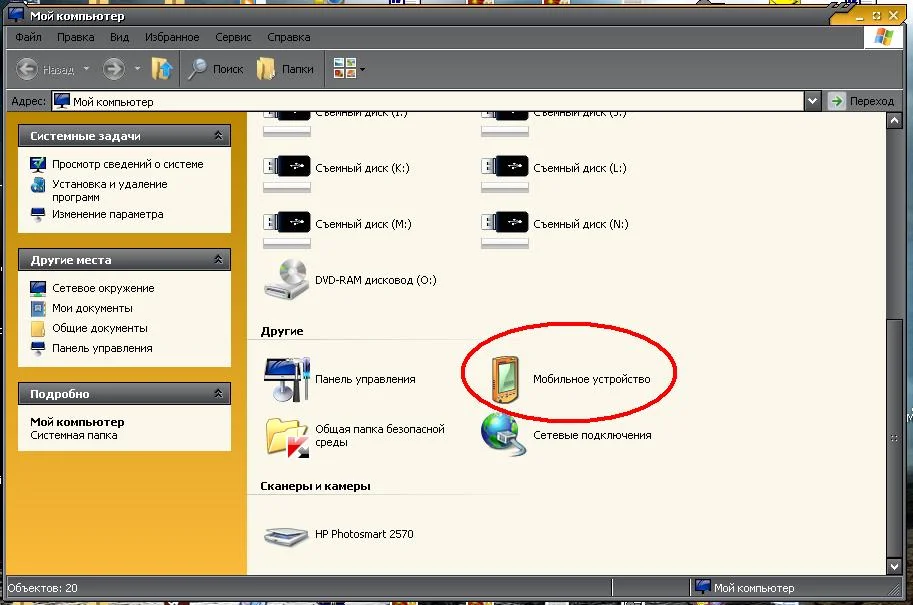Screen dimensions: 913x605
Task: Click the scrollbar up arrow
Action: [x=894, y=121]
